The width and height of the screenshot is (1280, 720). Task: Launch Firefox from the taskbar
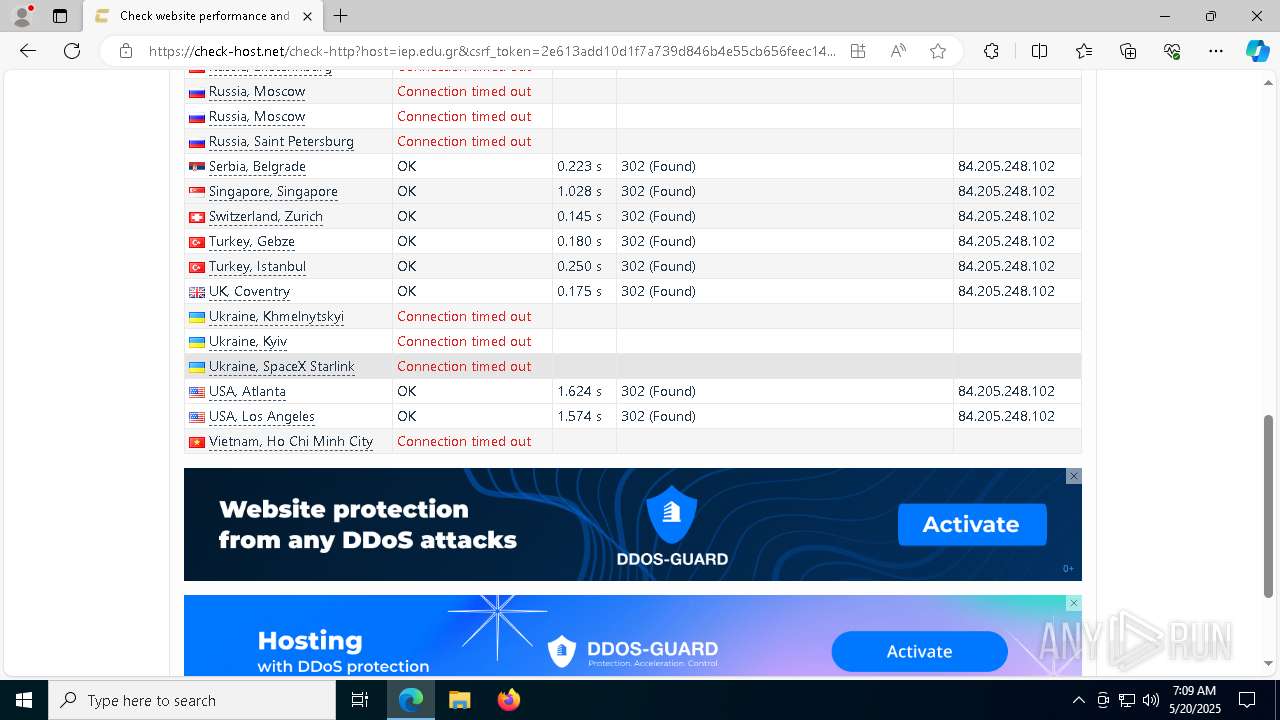coord(509,700)
